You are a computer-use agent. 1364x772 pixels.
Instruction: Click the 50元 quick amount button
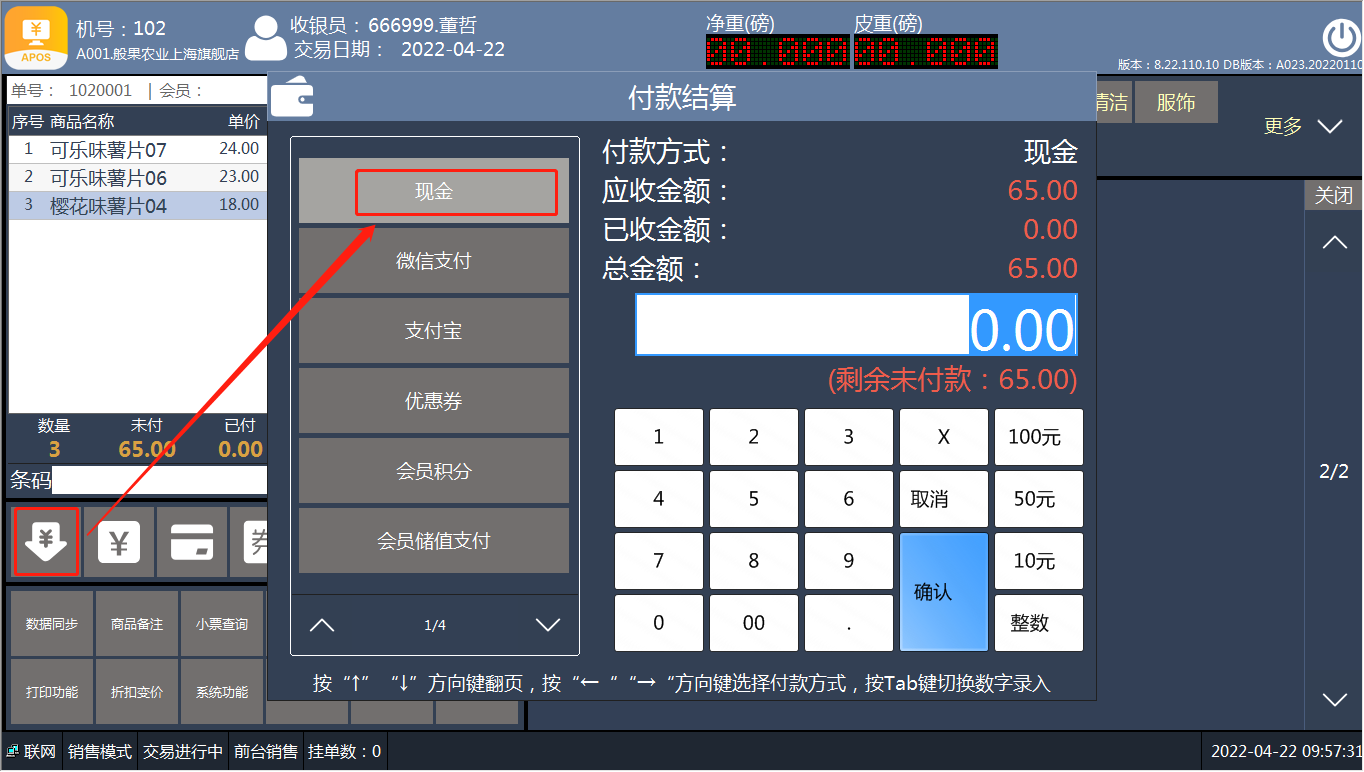pos(1039,499)
